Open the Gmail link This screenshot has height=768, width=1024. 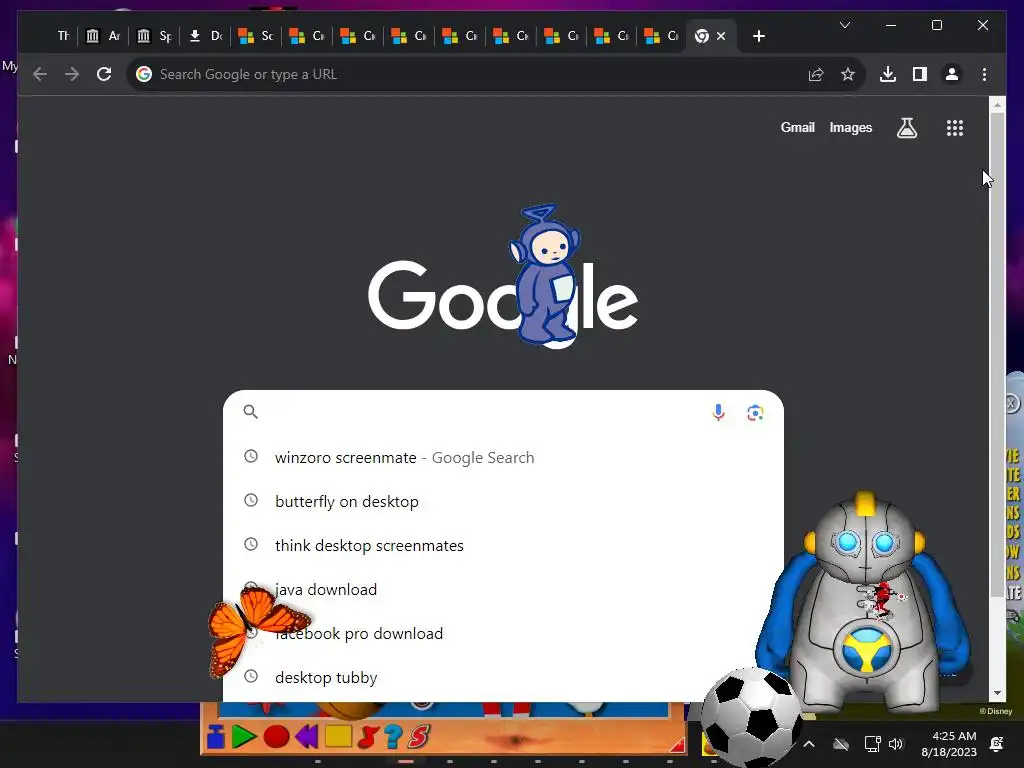point(797,128)
